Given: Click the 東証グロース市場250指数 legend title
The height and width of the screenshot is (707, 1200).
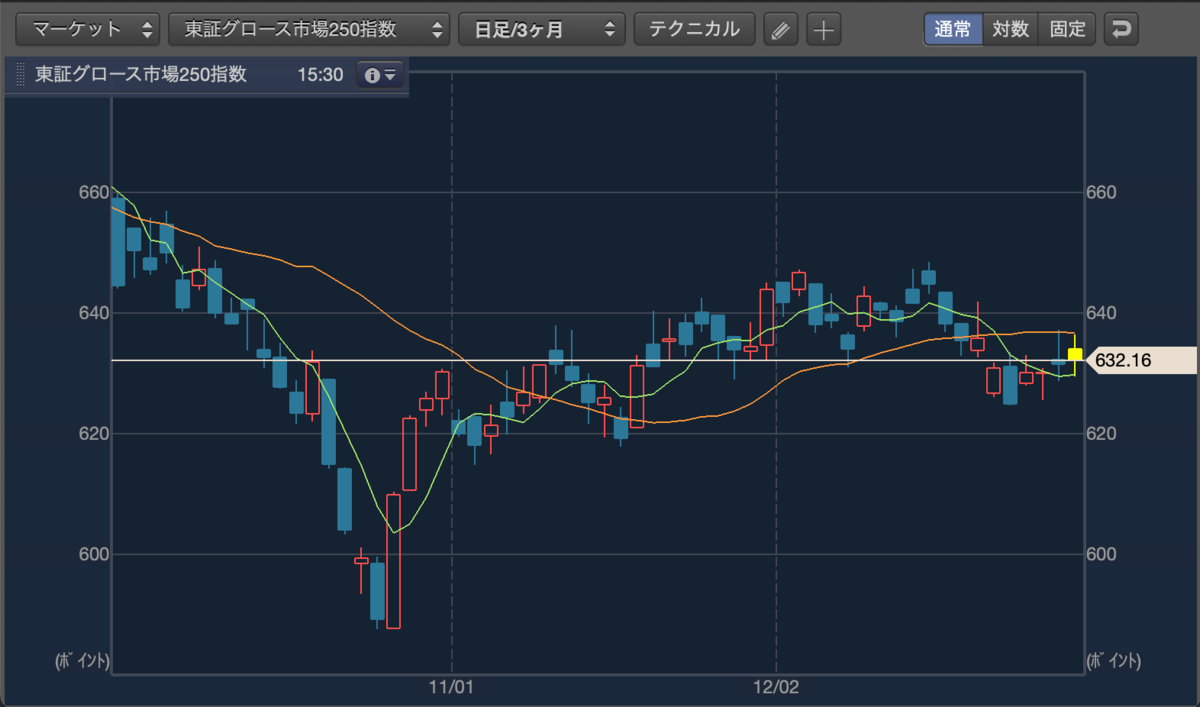Looking at the screenshot, I should pos(141,75).
